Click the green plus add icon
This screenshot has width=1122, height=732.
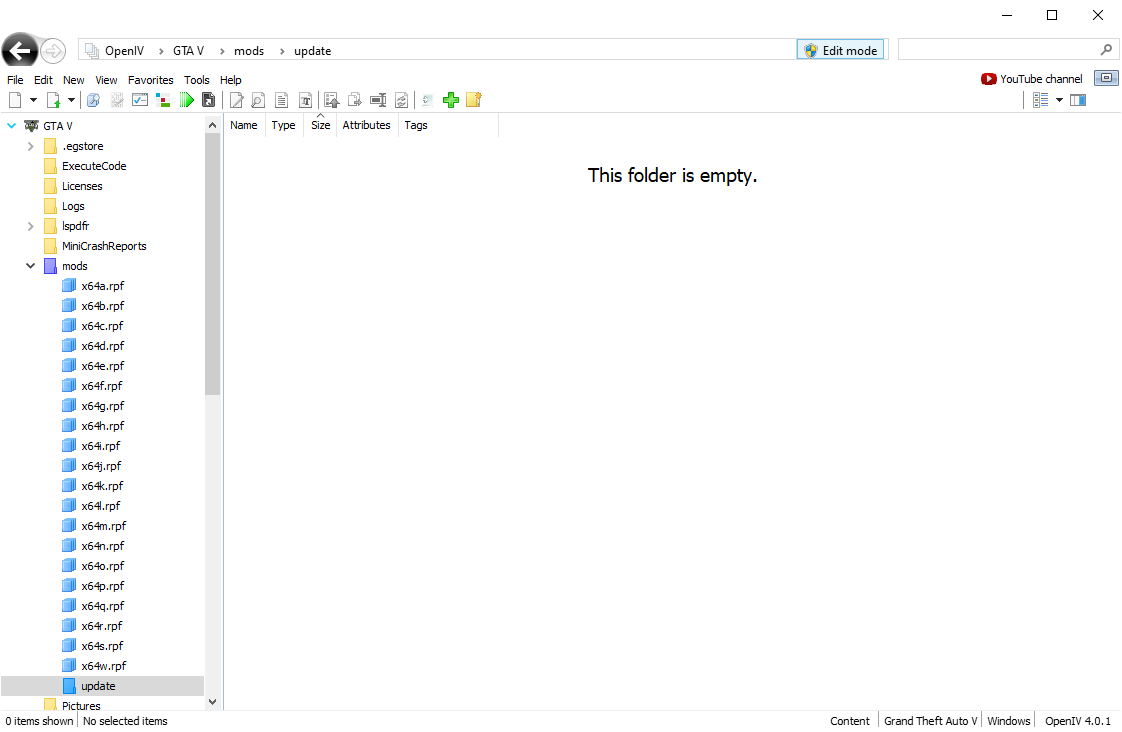point(451,100)
